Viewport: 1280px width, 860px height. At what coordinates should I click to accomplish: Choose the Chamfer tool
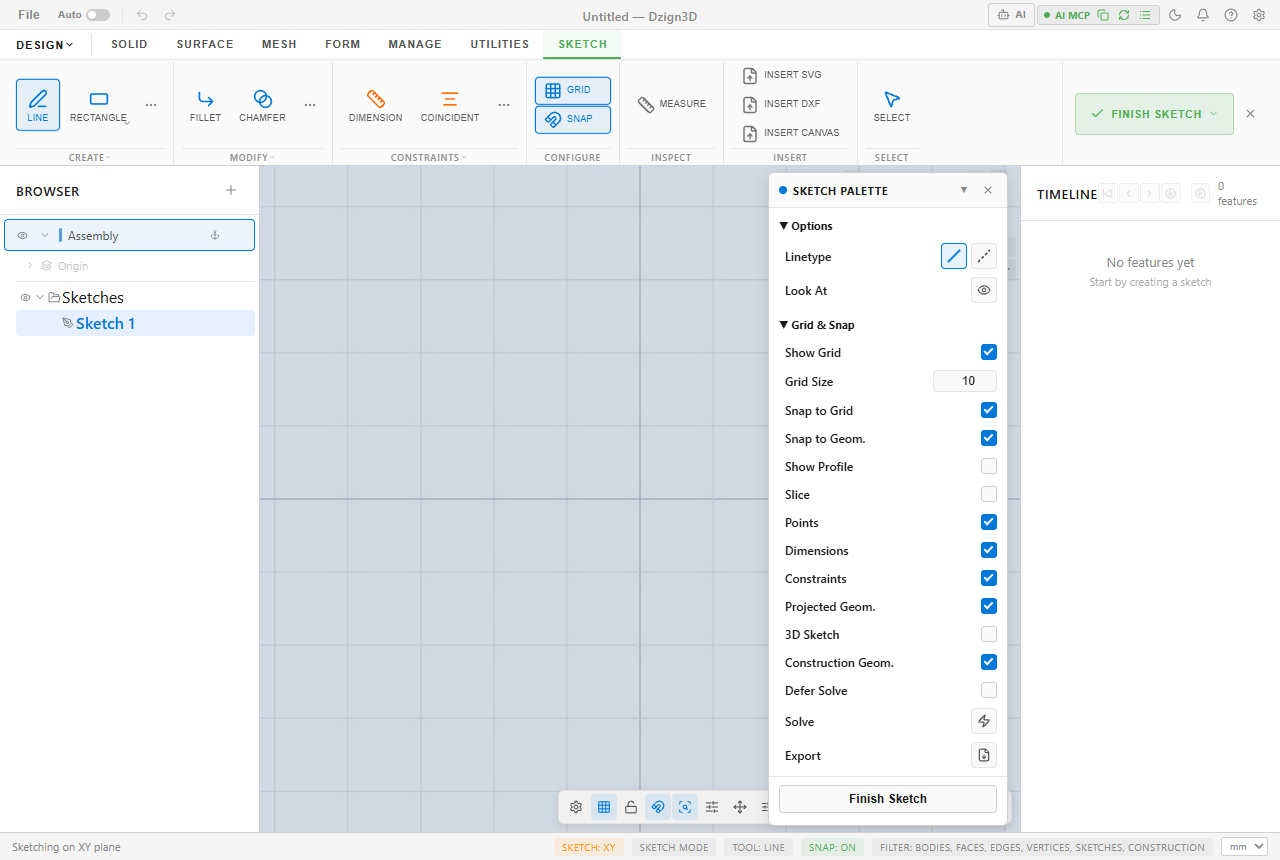(262, 105)
